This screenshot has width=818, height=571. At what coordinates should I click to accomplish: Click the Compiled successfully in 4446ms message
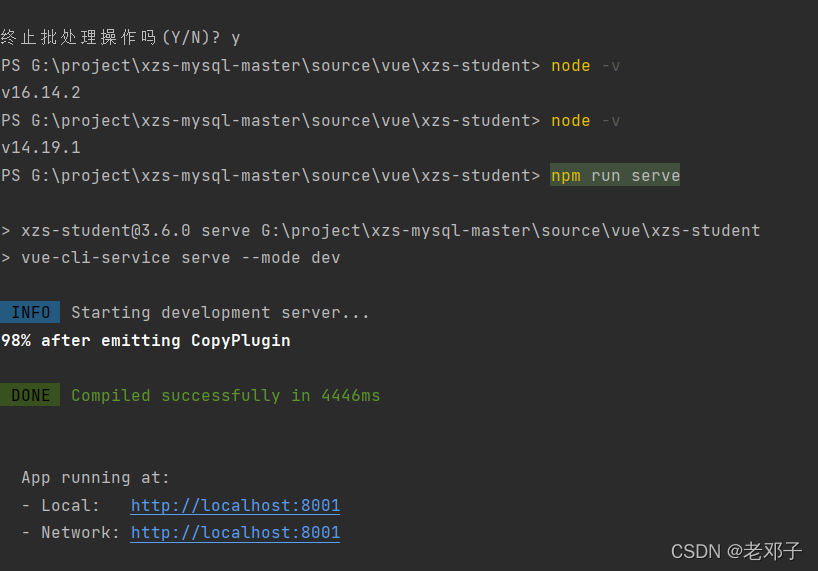225,396
